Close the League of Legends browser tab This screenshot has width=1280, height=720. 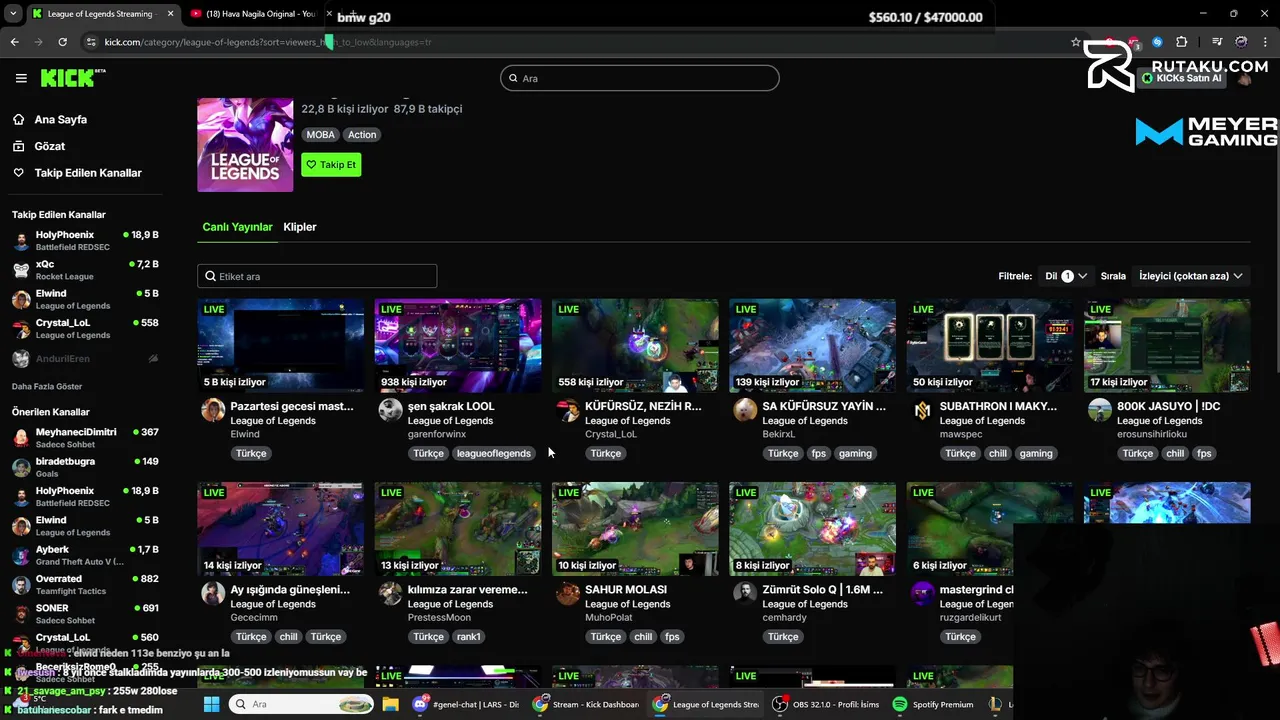tap(170, 14)
